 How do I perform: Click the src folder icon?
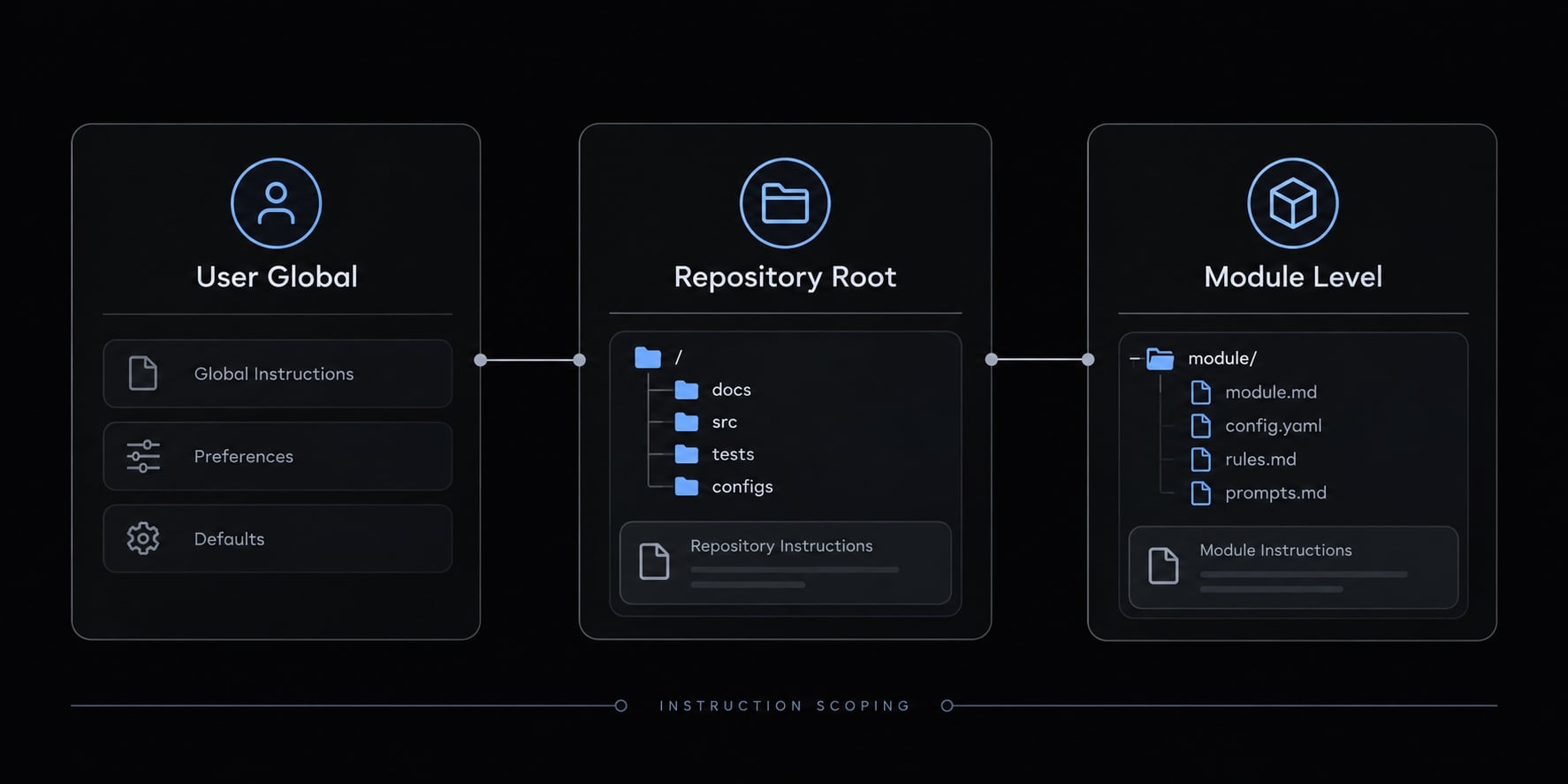point(687,422)
